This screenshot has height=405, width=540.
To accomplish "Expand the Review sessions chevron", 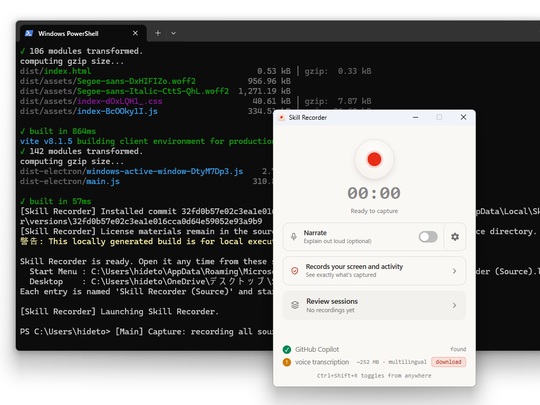I will [x=455, y=305].
